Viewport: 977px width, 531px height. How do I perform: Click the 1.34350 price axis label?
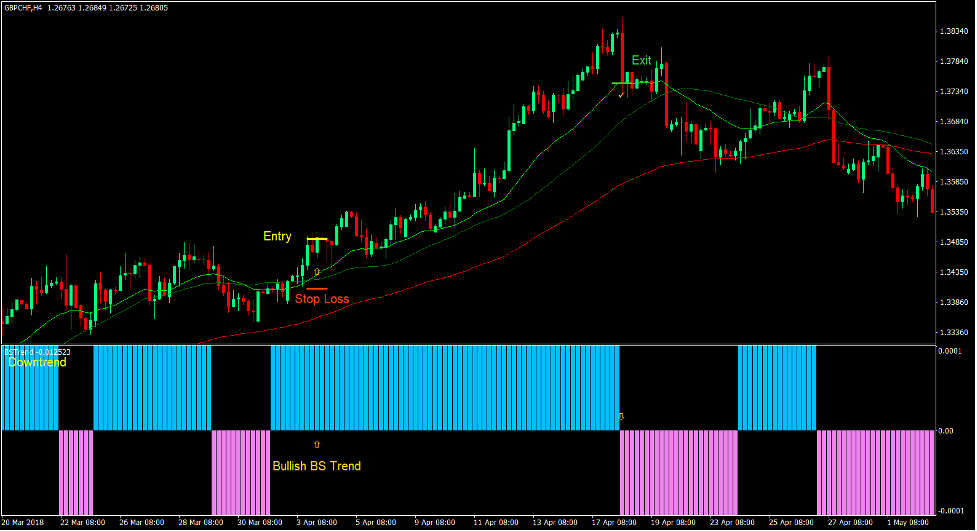tap(953, 272)
